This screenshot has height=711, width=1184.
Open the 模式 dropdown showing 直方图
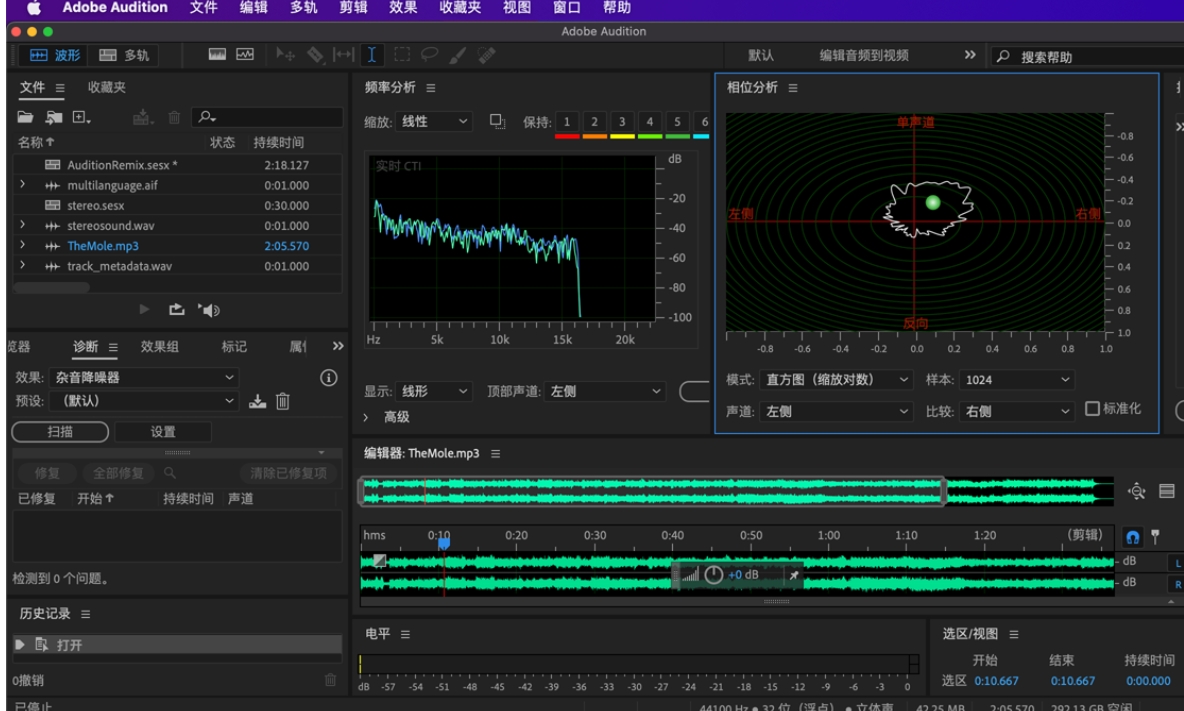836,380
